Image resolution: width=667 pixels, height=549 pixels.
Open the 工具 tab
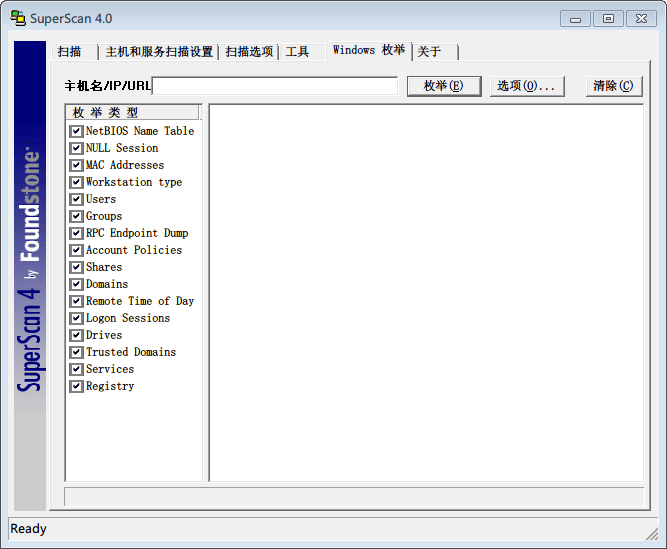coord(298,52)
